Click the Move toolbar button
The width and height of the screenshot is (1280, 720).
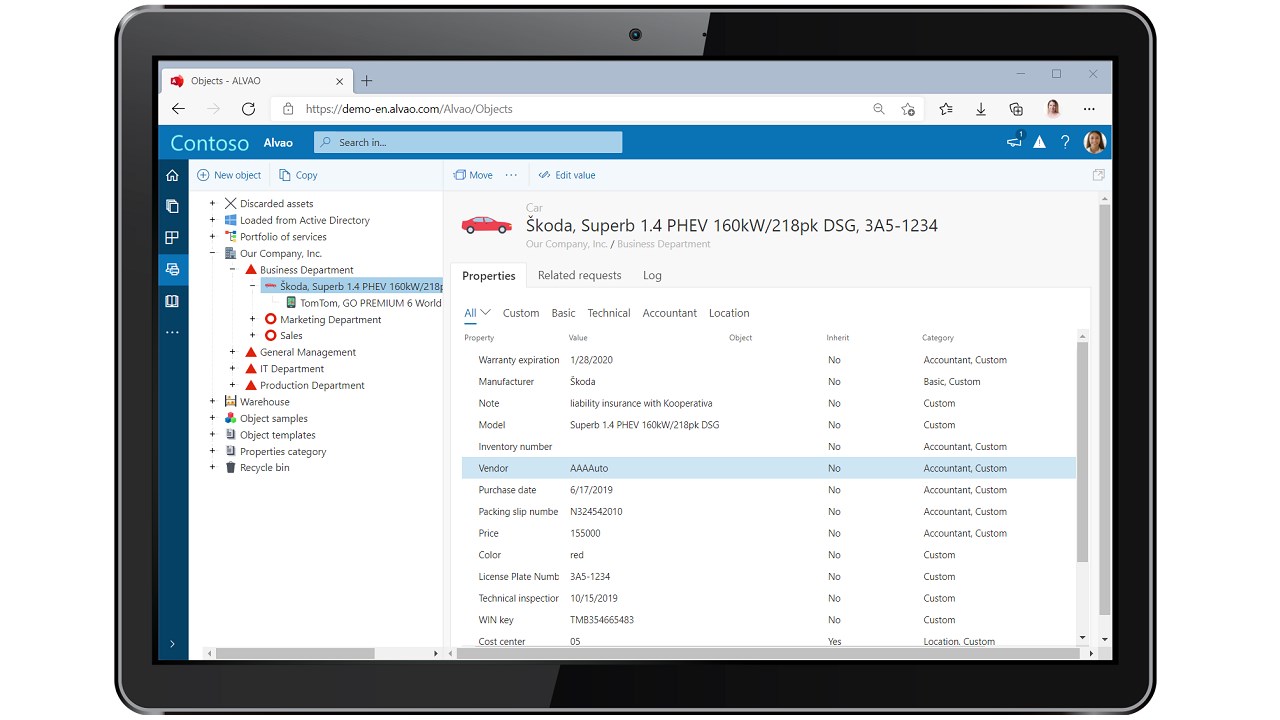pyautogui.click(x=473, y=175)
